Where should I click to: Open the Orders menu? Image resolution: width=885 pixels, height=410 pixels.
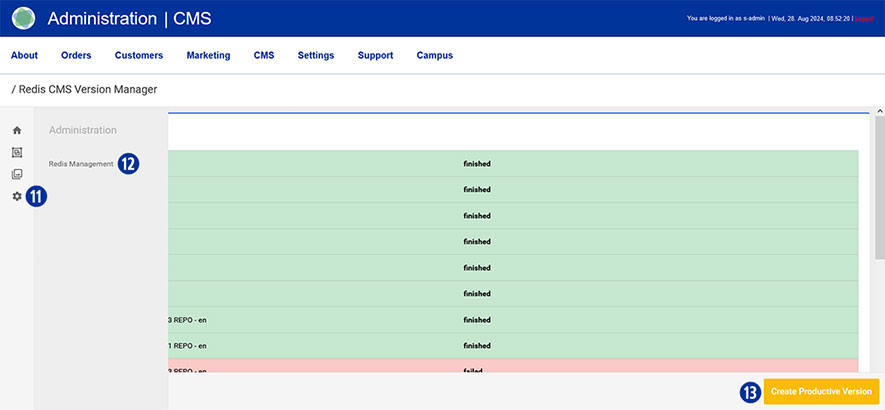click(x=76, y=55)
